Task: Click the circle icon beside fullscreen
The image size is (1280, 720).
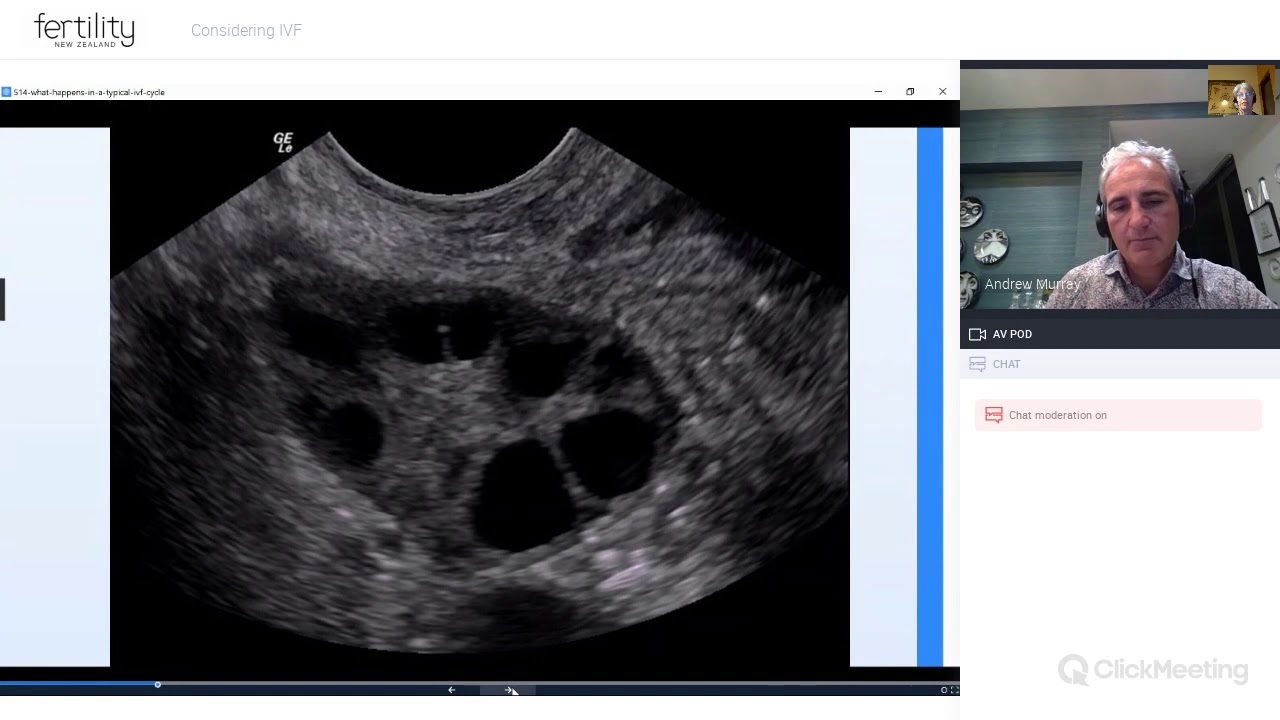Action: click(943, 690)
